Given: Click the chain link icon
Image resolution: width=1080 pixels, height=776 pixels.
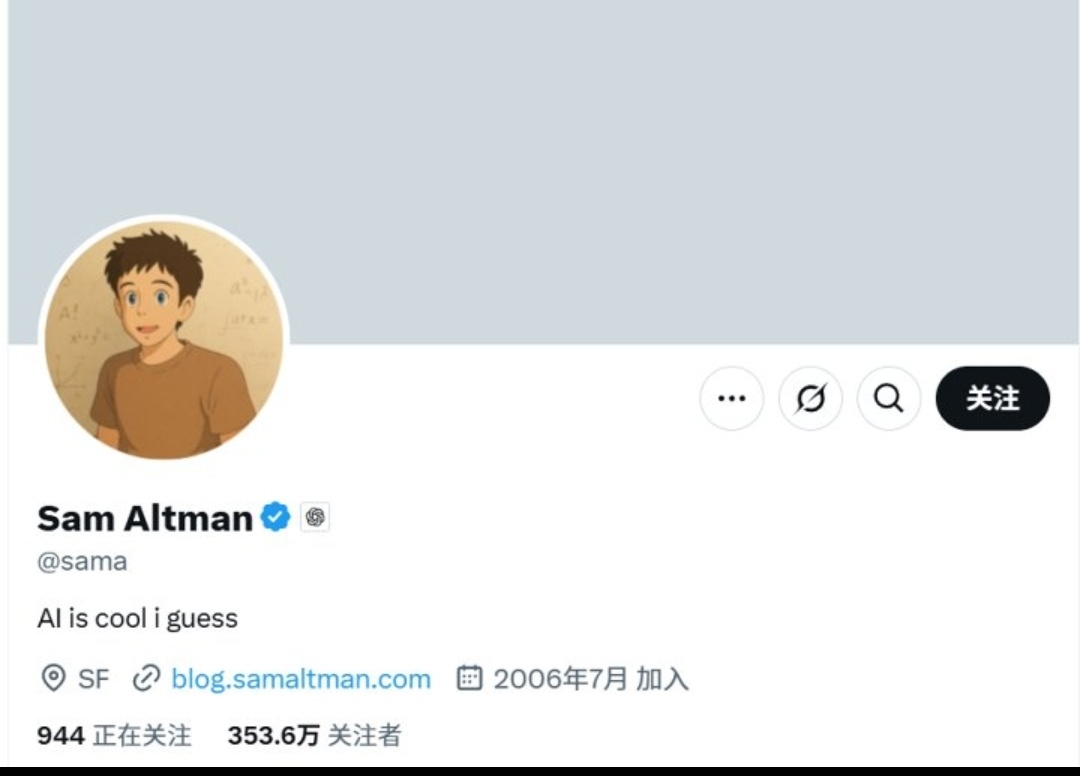Looking at the screenshot, I should tap(147, 679).
